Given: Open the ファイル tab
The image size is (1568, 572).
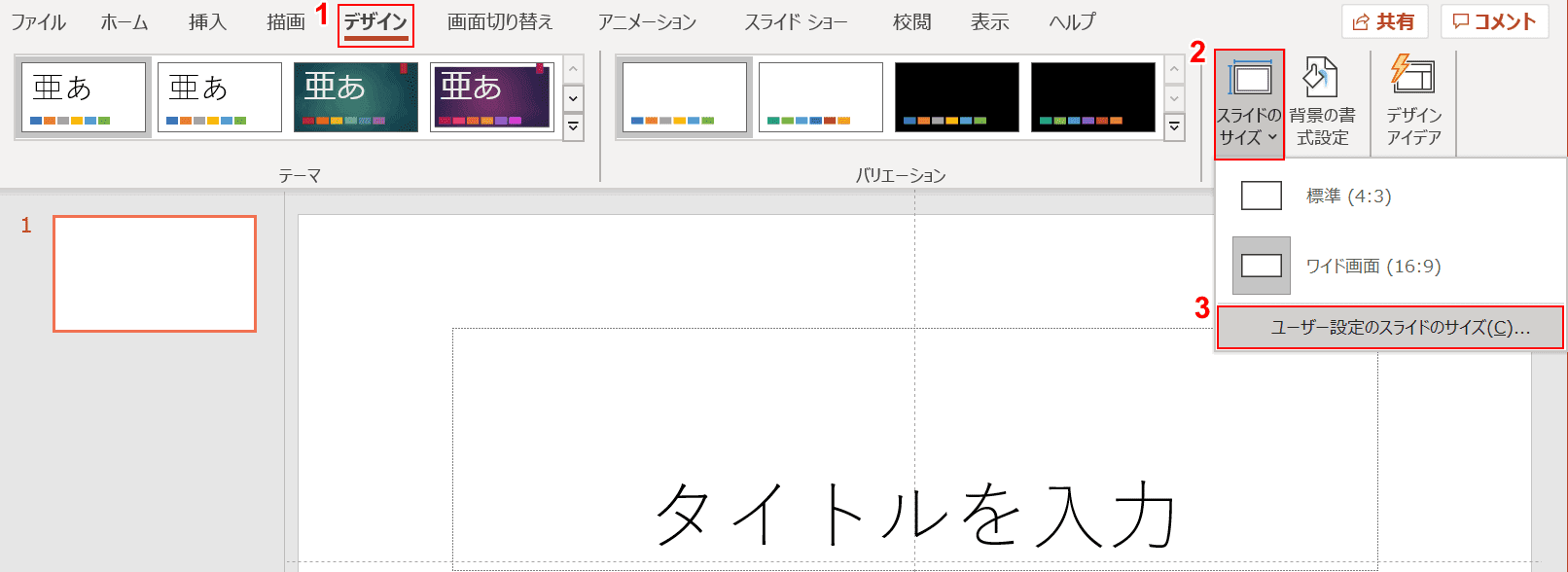Looking at the screenshot, I should click(39, 22).
